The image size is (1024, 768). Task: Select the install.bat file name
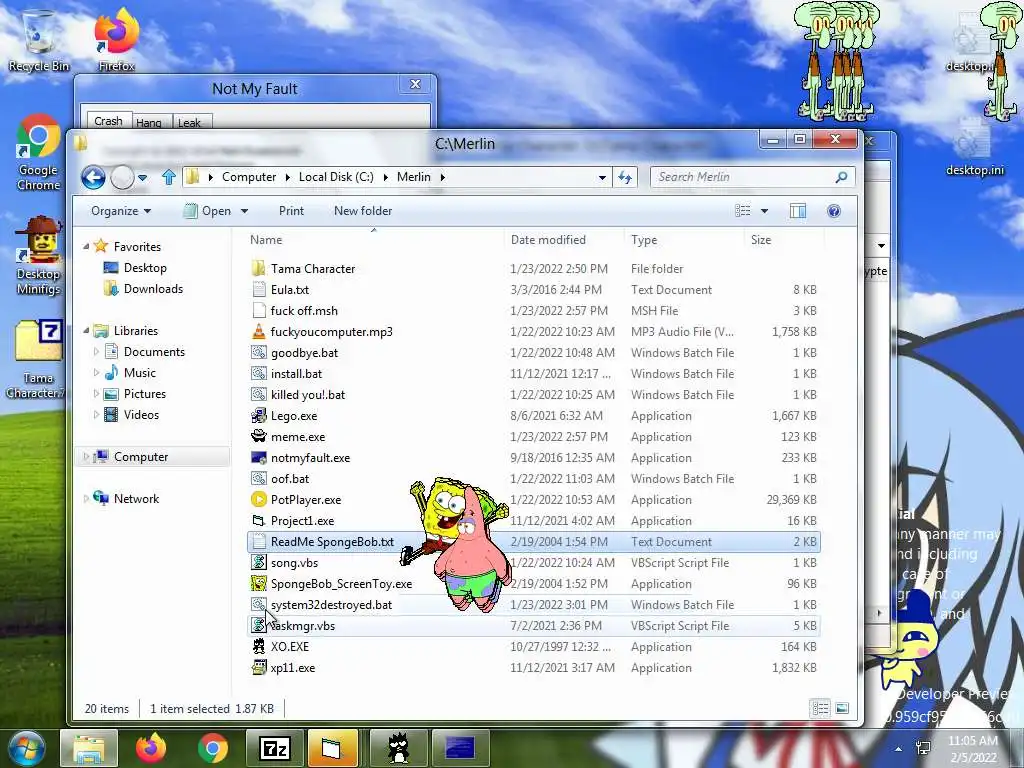click(x=296, y=374)
